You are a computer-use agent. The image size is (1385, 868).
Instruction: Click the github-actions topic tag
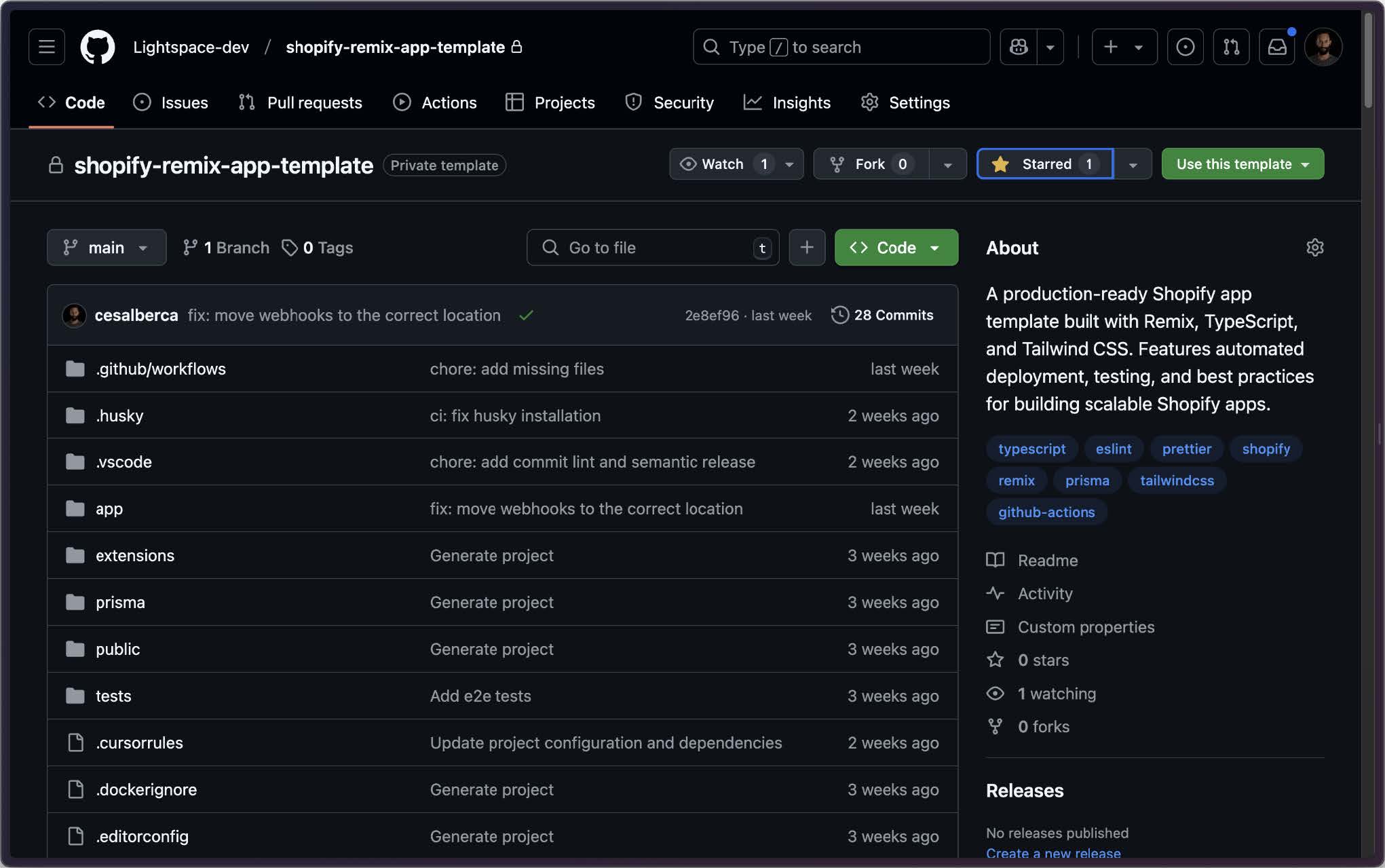[x=1046, y=512]
